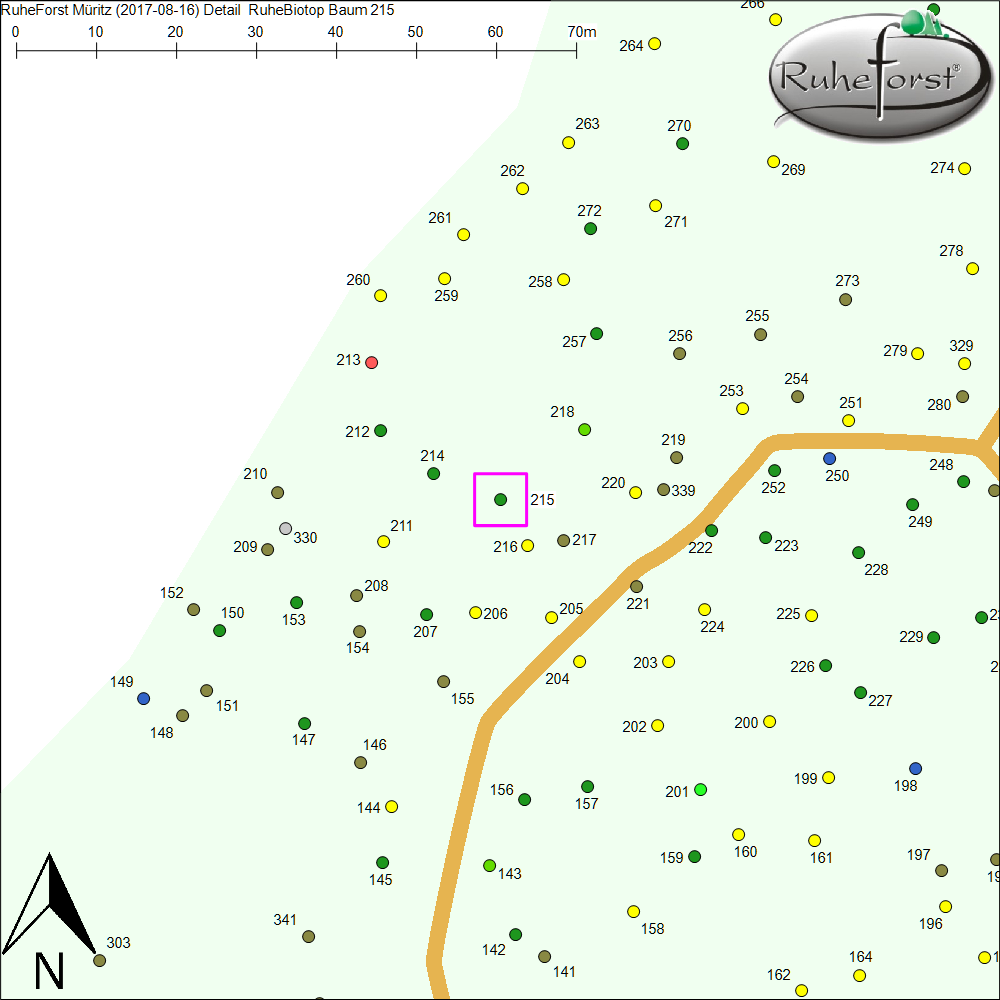
Task: Click the 70m mark on scale bar
Action: coord(576,46)
